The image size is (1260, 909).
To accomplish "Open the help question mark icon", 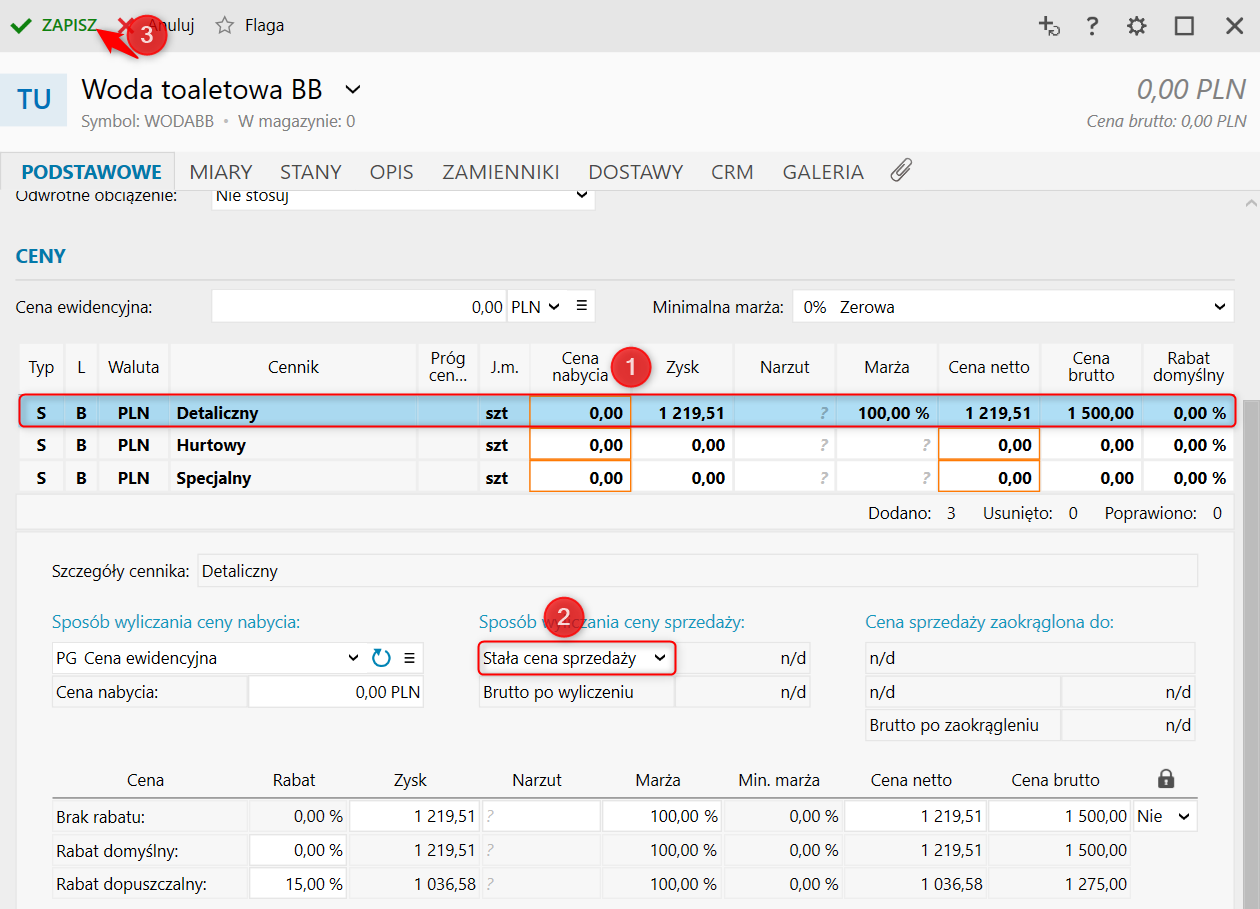I will pyautogui.click(x=1093, y=26).
